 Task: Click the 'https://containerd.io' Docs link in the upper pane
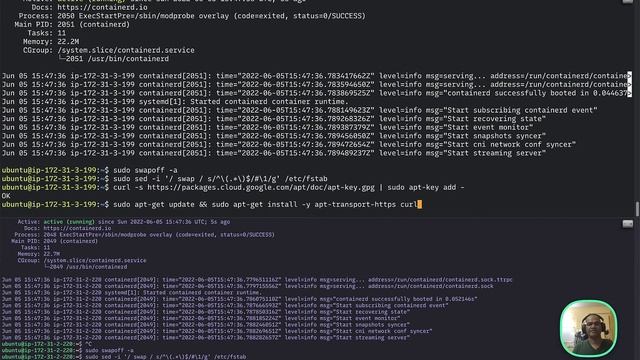click(102, 7)
